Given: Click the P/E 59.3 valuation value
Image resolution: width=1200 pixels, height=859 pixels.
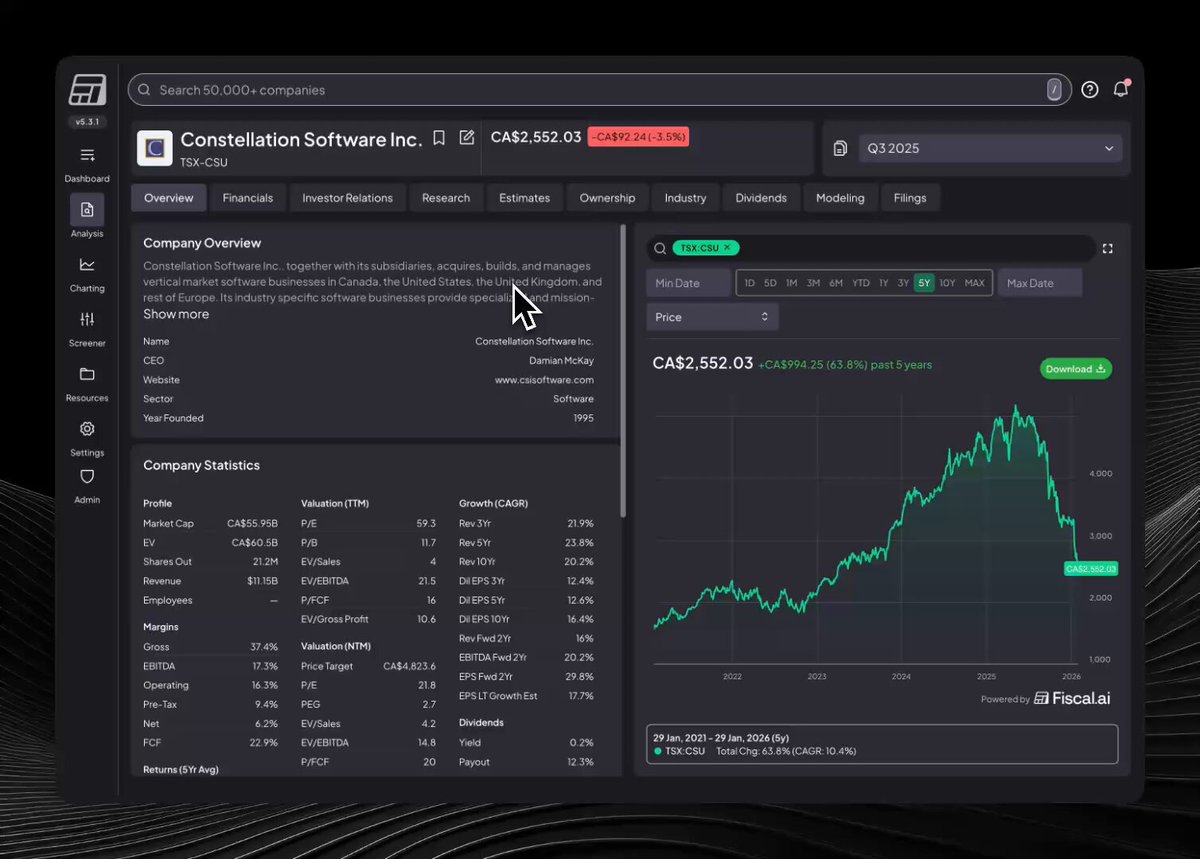Looking at the screenshot, I should click(426, 523).
